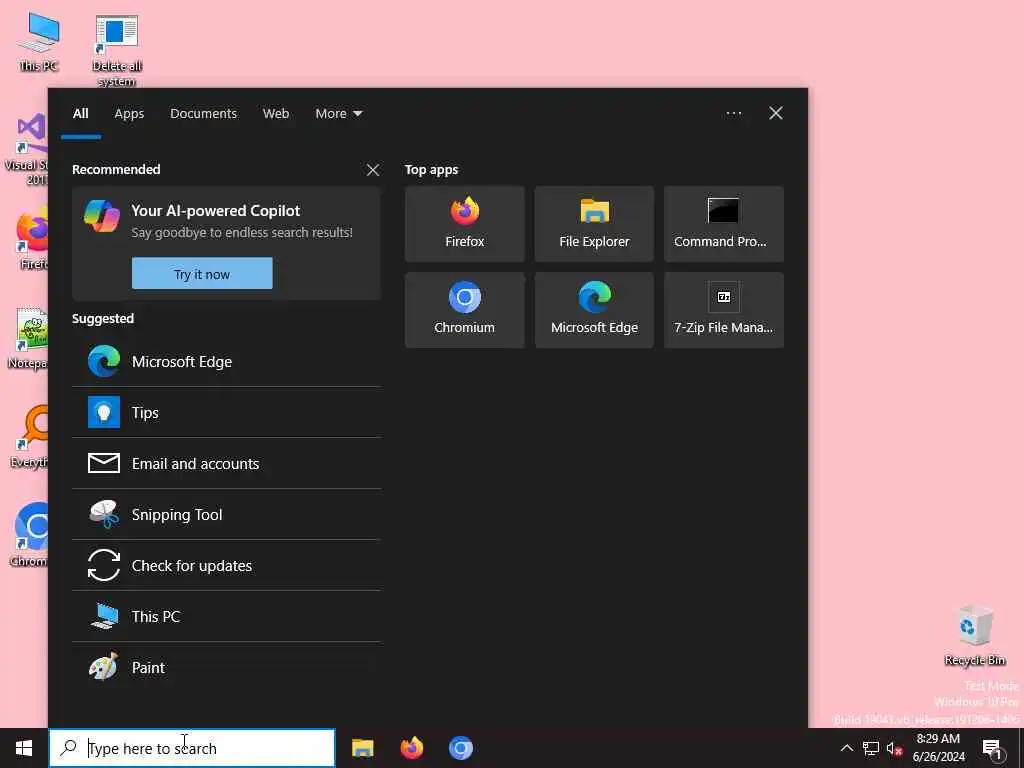Click the network icon in system tray
The width and height of the screenshot is (1024, 768).
871,748
